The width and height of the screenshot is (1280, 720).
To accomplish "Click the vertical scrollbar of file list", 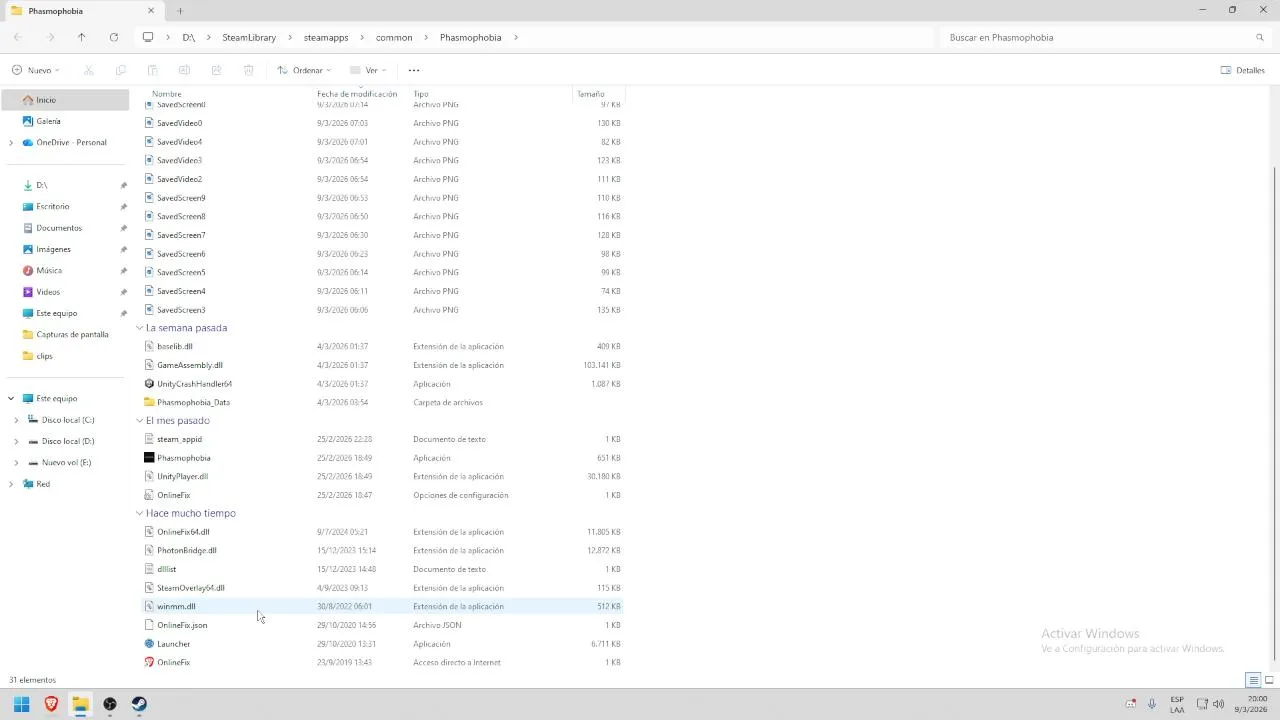I will (1273, 415).
